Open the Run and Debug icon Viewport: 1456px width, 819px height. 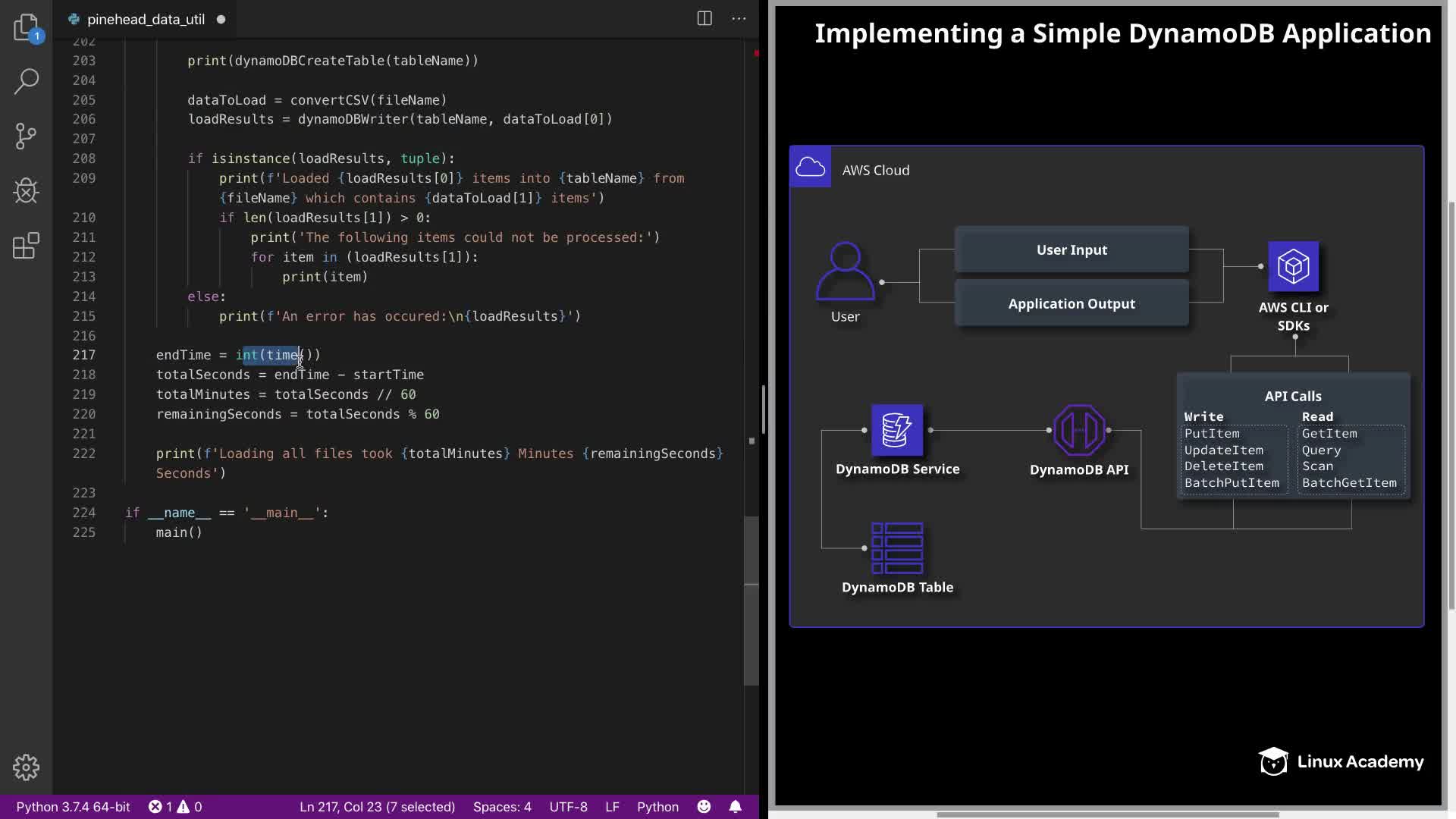[27, 191]
